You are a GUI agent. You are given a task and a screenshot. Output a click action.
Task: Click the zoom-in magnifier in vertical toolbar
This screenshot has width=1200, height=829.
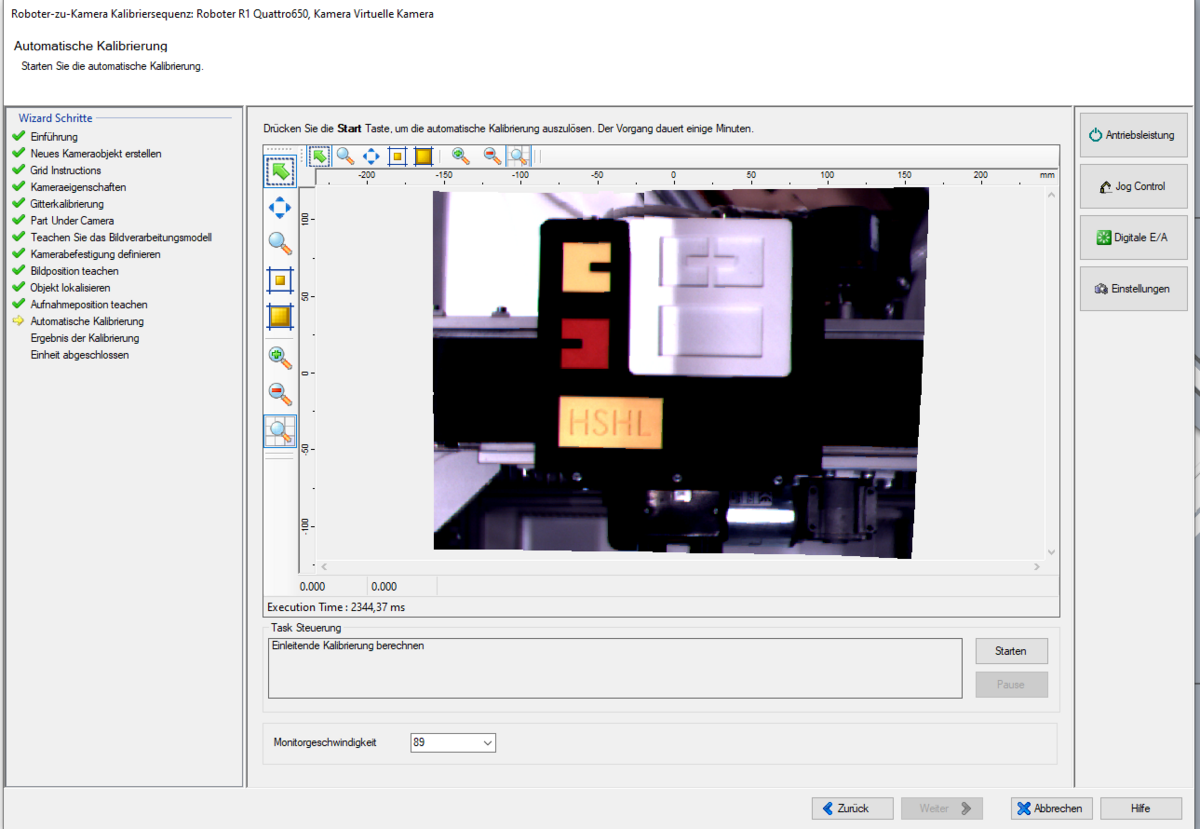tap(280, 356)
